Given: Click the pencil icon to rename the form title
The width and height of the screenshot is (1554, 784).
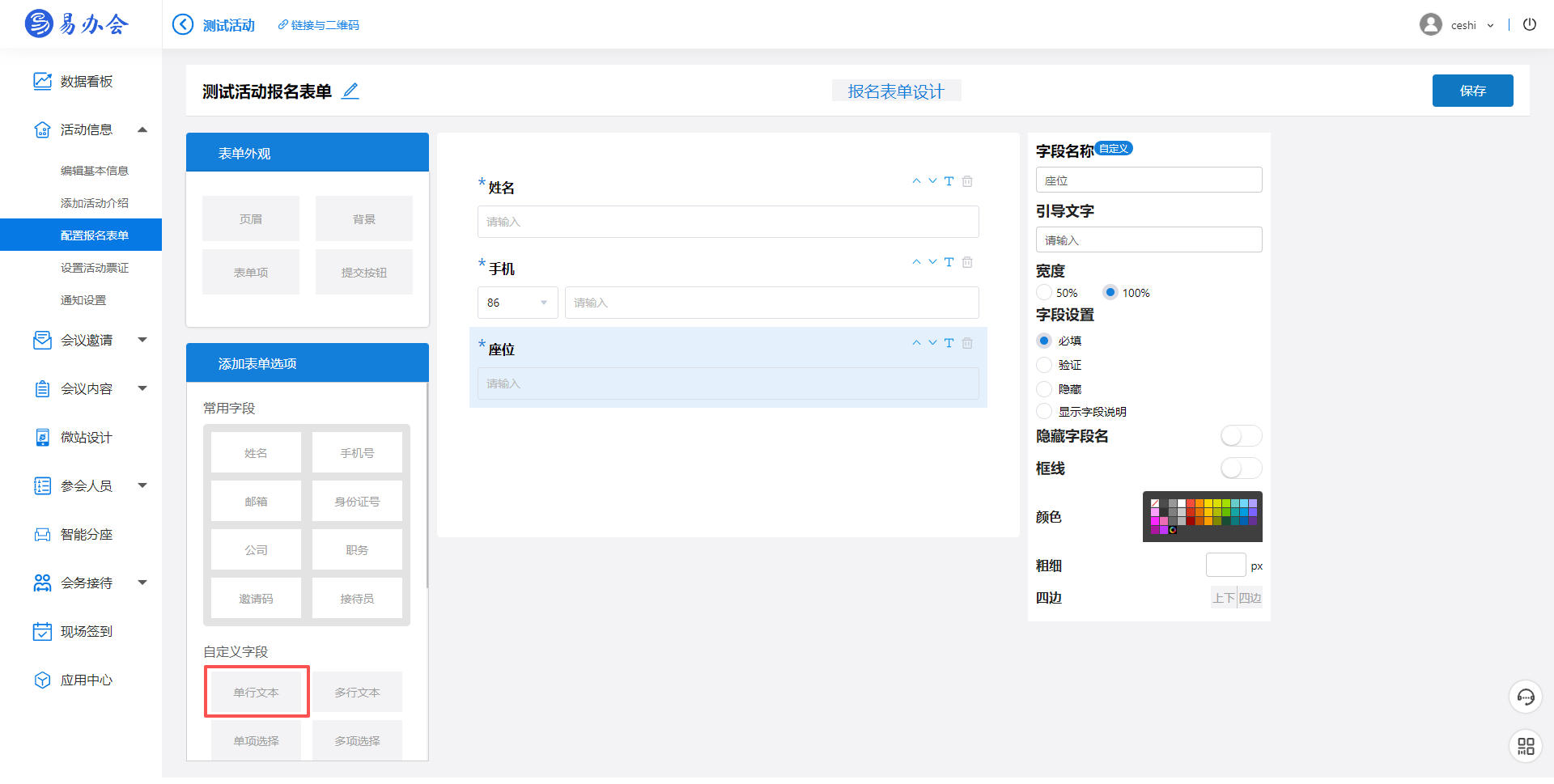Looking at the screenshot, I should coord(350,91).
